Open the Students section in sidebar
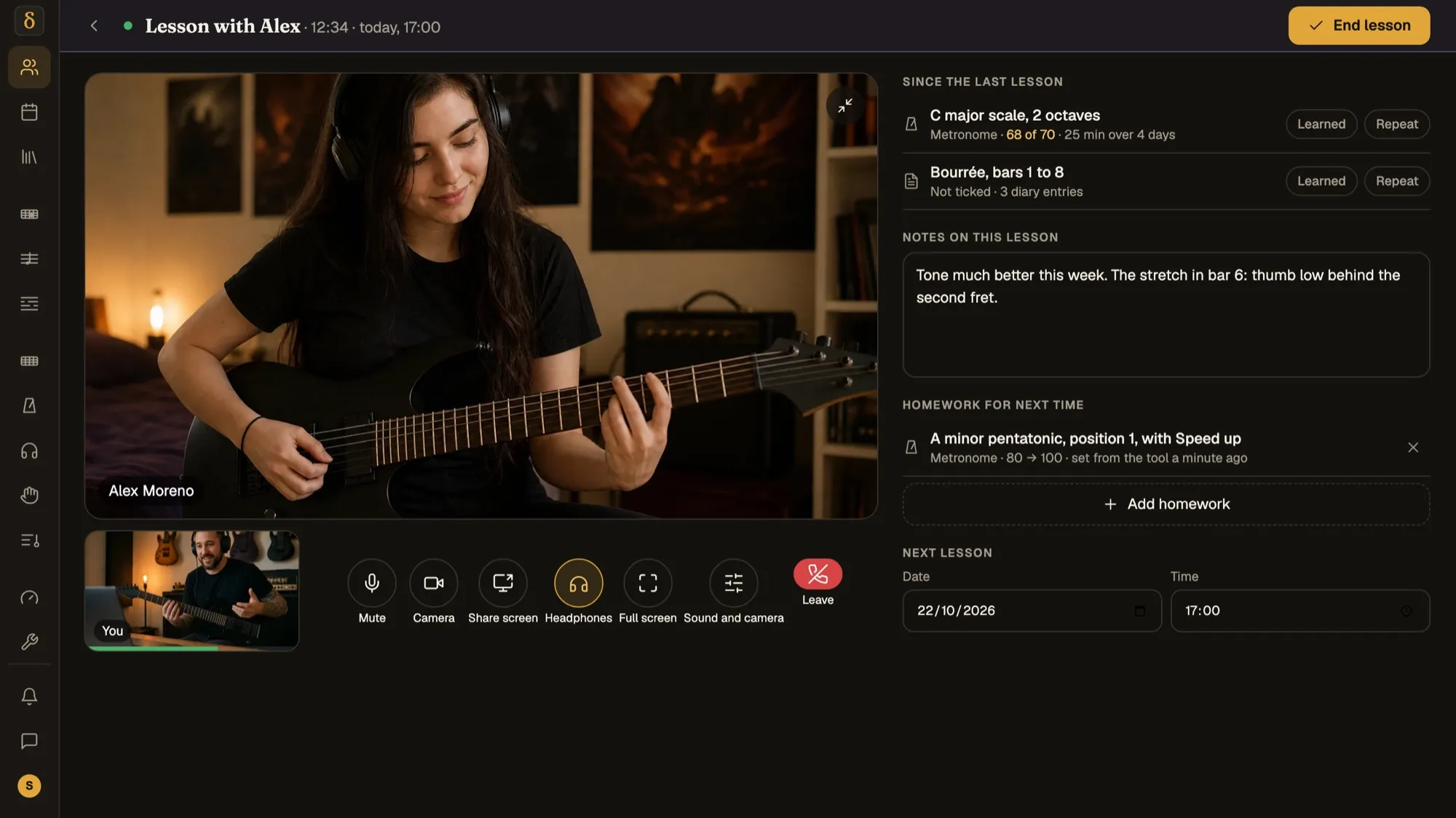 (29, 67)
